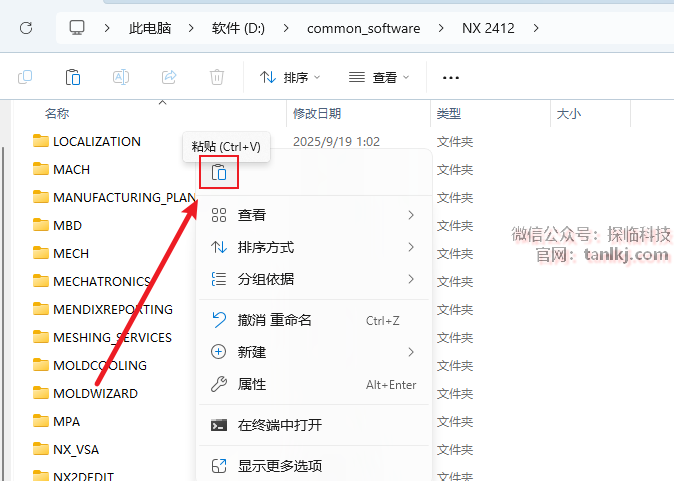Go to 软件 (D:) in address bar
Screen dimensions: 674x481
click(x=238, y=28)
